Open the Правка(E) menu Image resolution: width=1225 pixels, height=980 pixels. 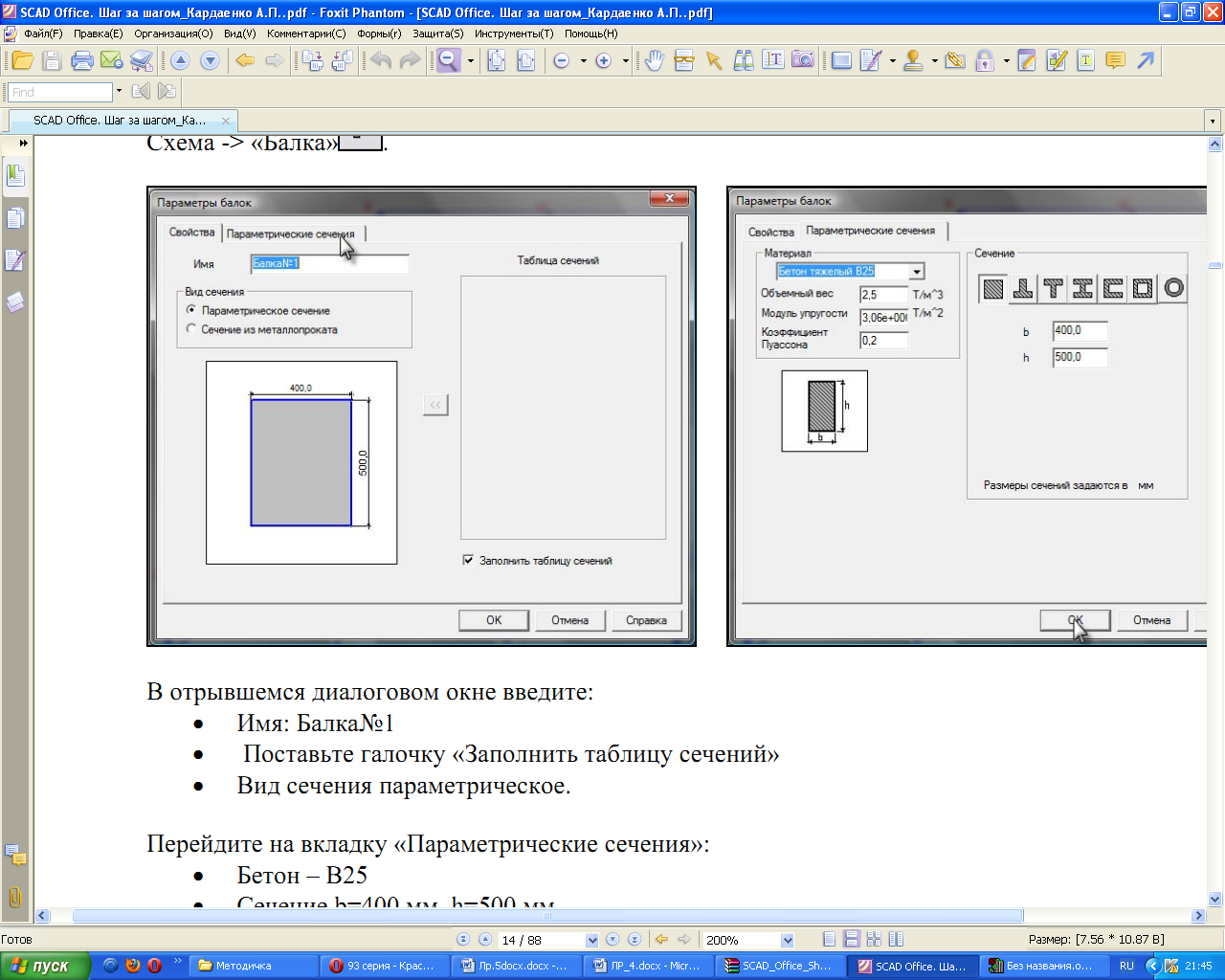[x=98, y=33]
